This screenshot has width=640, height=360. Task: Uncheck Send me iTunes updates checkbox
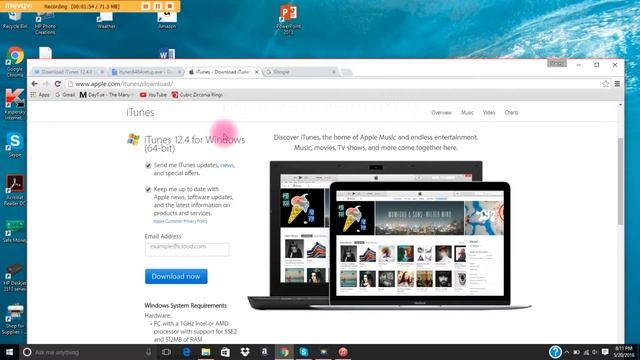point(148,166)
